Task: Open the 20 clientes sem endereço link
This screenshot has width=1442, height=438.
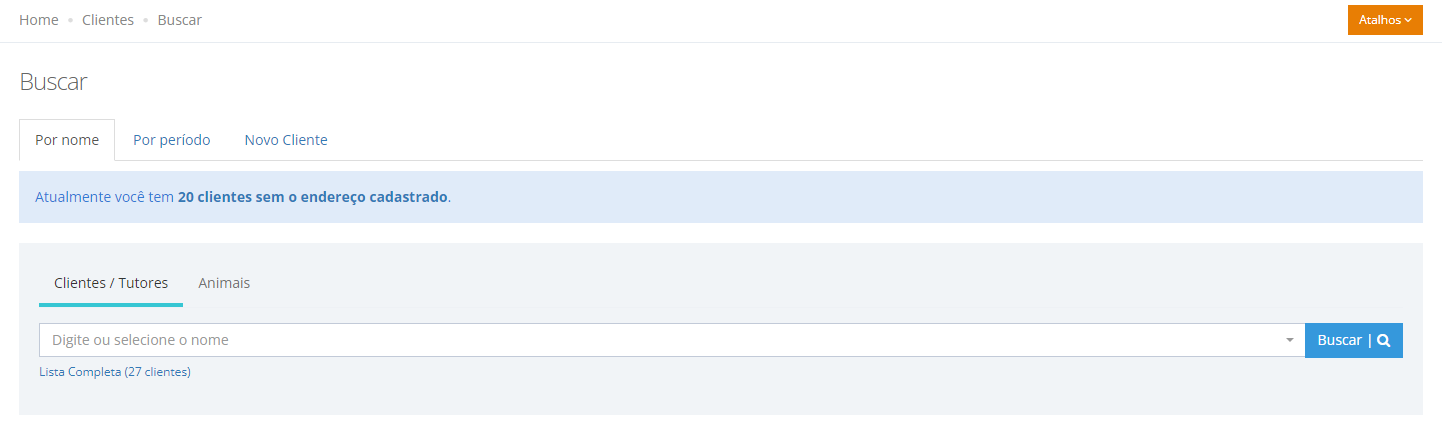Action: [313, 197]
